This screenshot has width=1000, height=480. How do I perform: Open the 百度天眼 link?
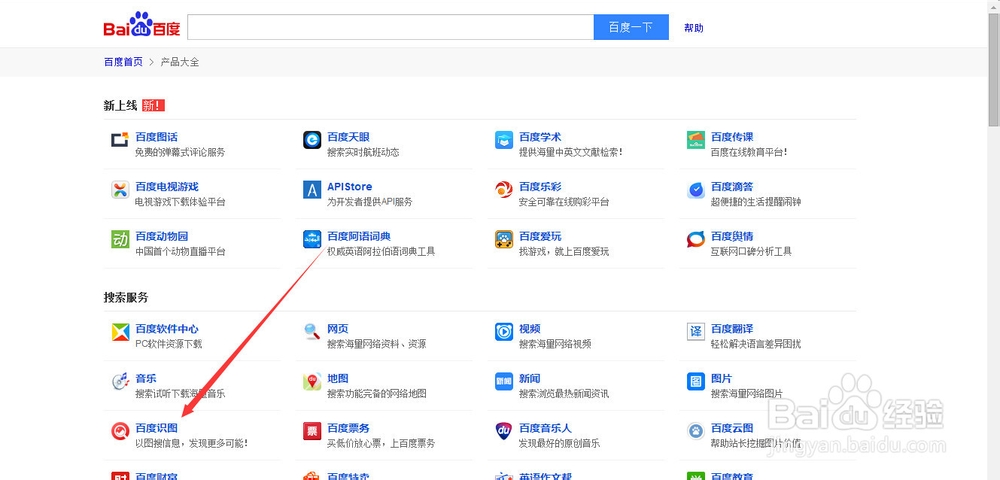tap(348, 137)
